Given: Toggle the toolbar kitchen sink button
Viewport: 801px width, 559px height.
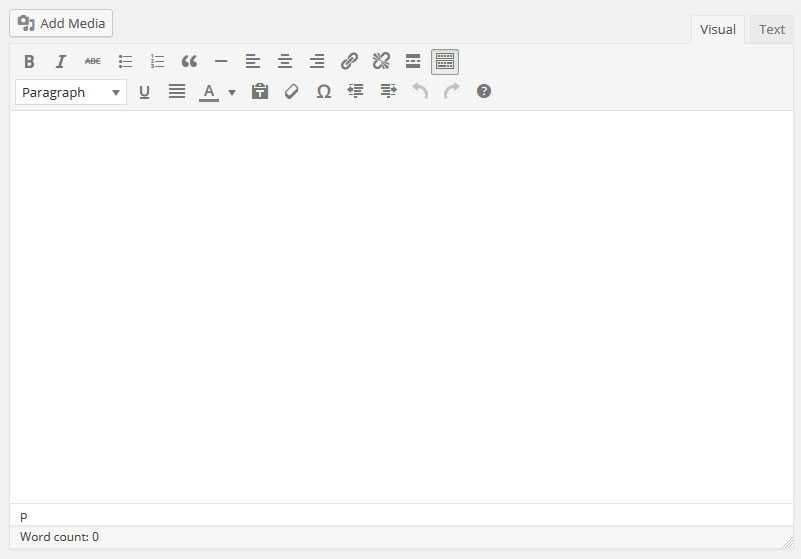Looking at the screenshot, I should click(445, 62).
